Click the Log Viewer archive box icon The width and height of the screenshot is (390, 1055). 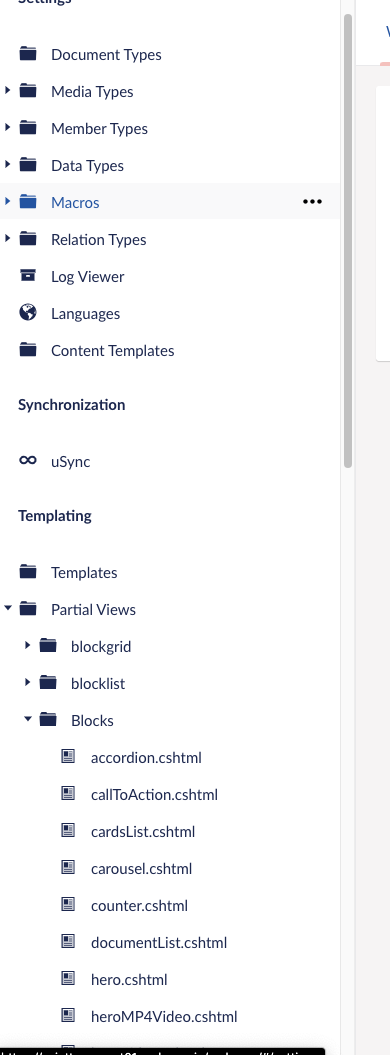point(28,275)
